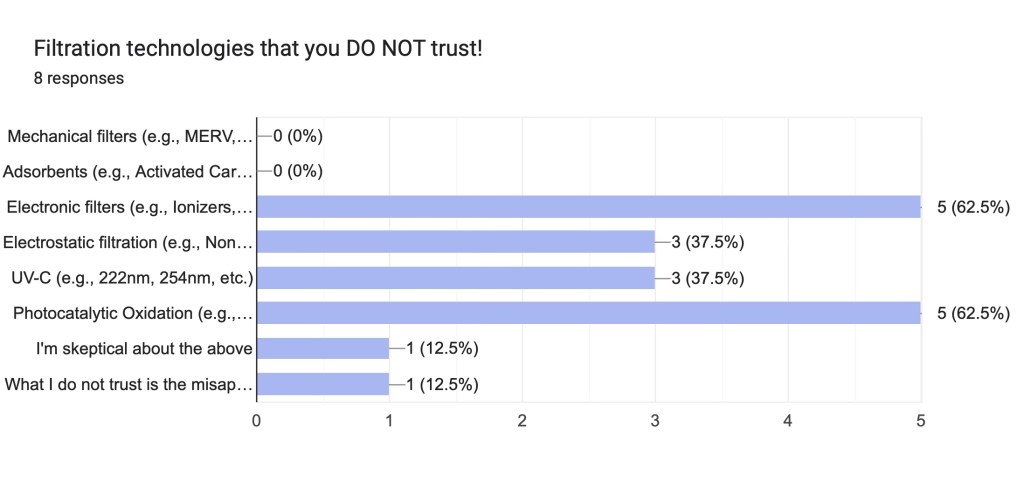Click the Electrostatic filtration category label
1024x486 pixels.
[x=130, y=242]
